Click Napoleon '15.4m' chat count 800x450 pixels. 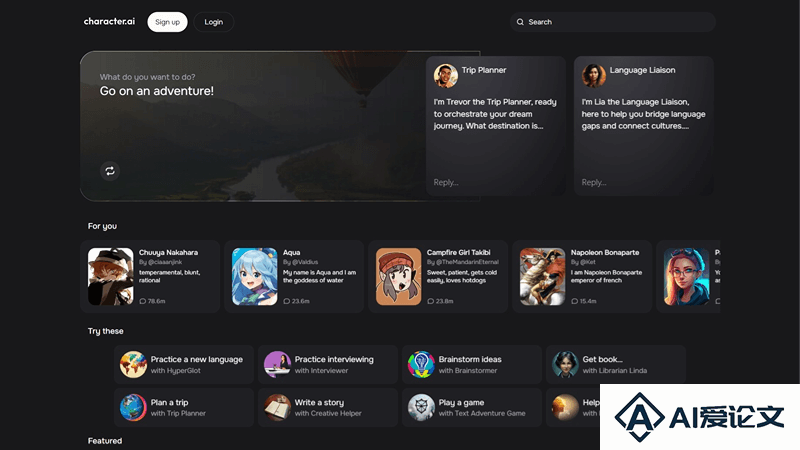click(588, 301)
